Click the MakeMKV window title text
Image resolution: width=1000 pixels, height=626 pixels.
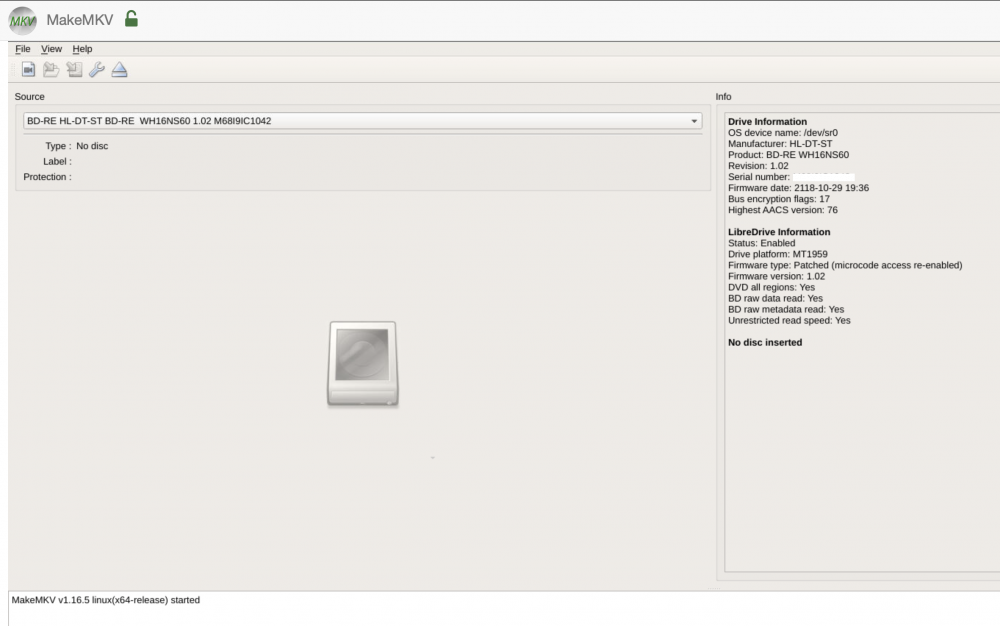point(80,20)
